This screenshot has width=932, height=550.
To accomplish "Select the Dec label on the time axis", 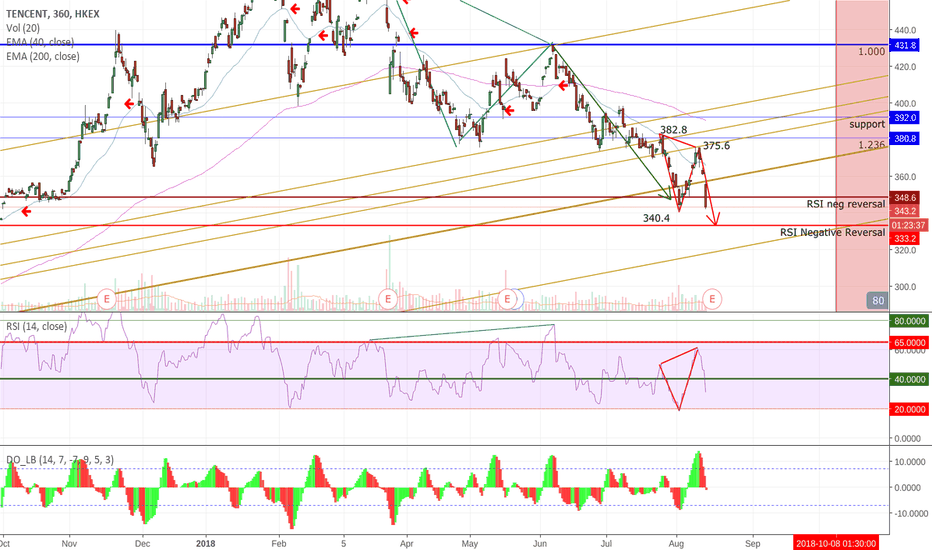I will [142, 543].
